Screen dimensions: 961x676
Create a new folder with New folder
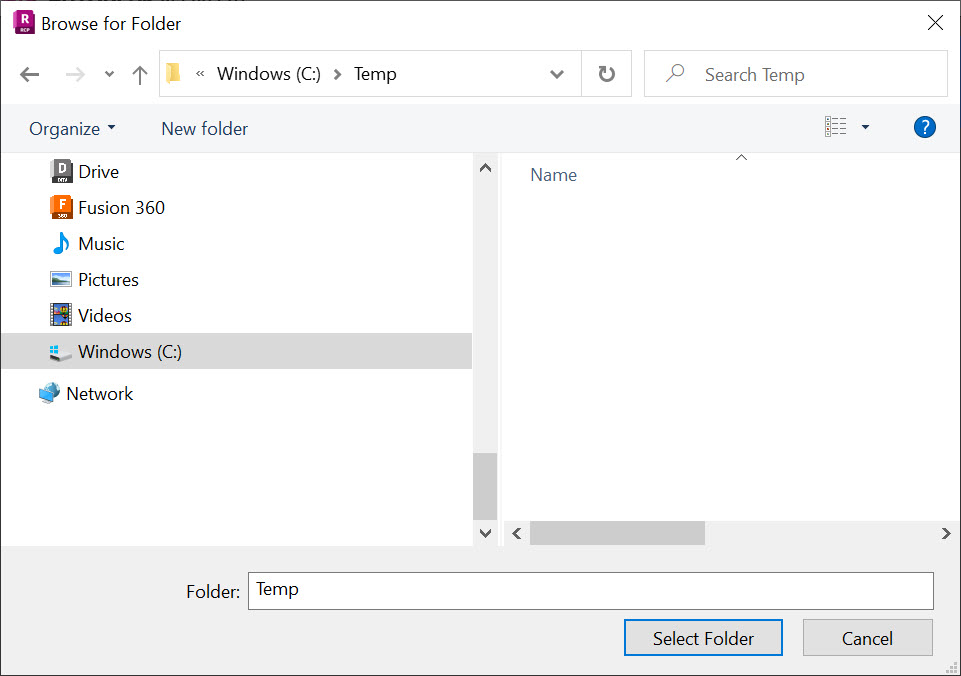click(204, 128)
